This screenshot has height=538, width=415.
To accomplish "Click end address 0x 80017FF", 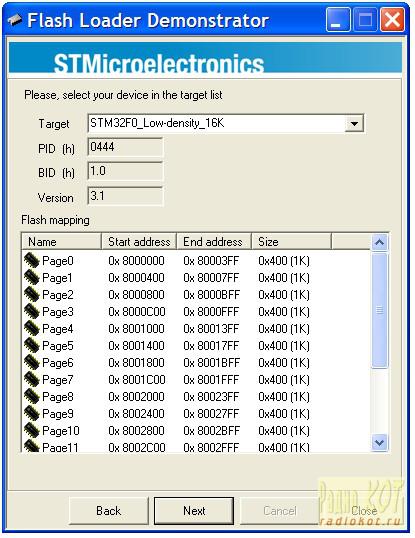I will point(211,346).
